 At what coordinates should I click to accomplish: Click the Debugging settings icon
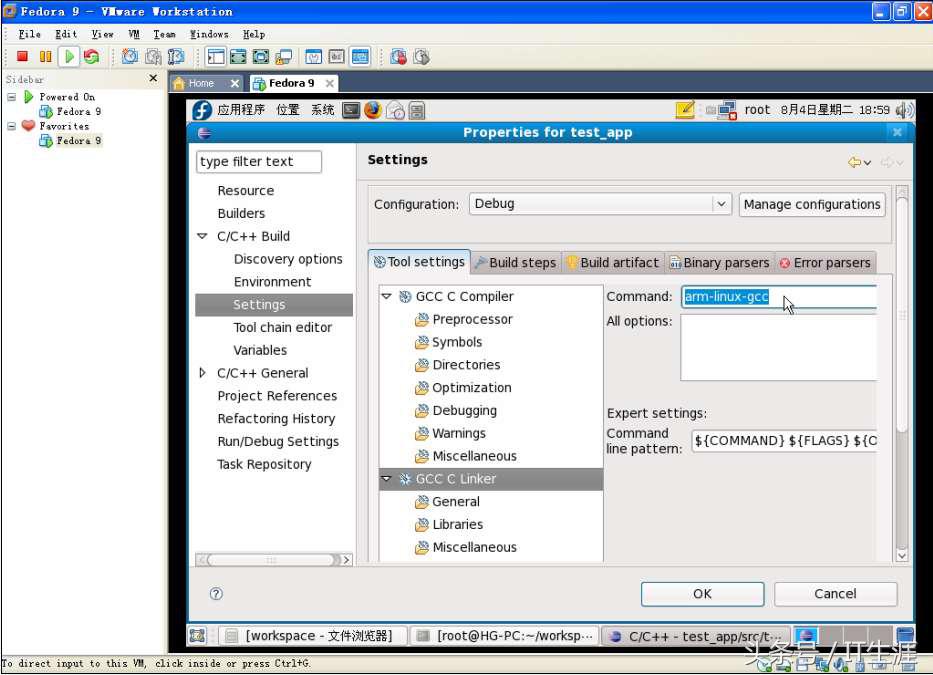[x=421, y=410]
